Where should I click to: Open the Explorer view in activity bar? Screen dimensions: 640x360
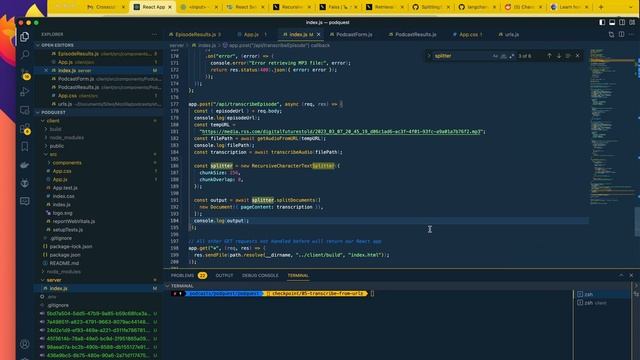click(24, 37)
